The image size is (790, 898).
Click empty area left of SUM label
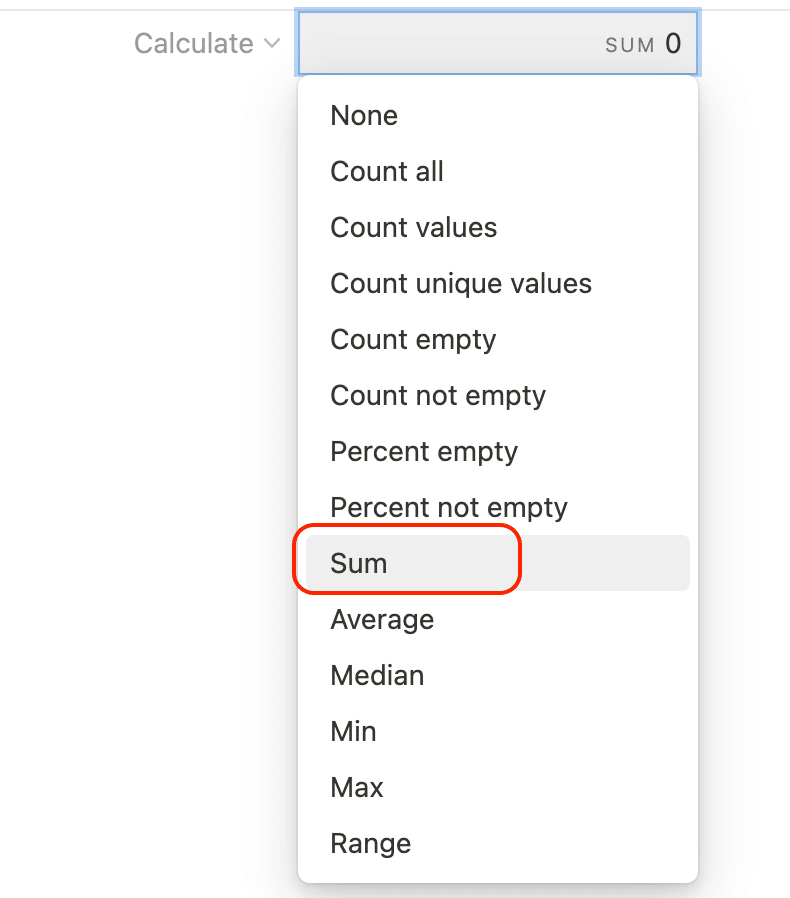point(450,44)
